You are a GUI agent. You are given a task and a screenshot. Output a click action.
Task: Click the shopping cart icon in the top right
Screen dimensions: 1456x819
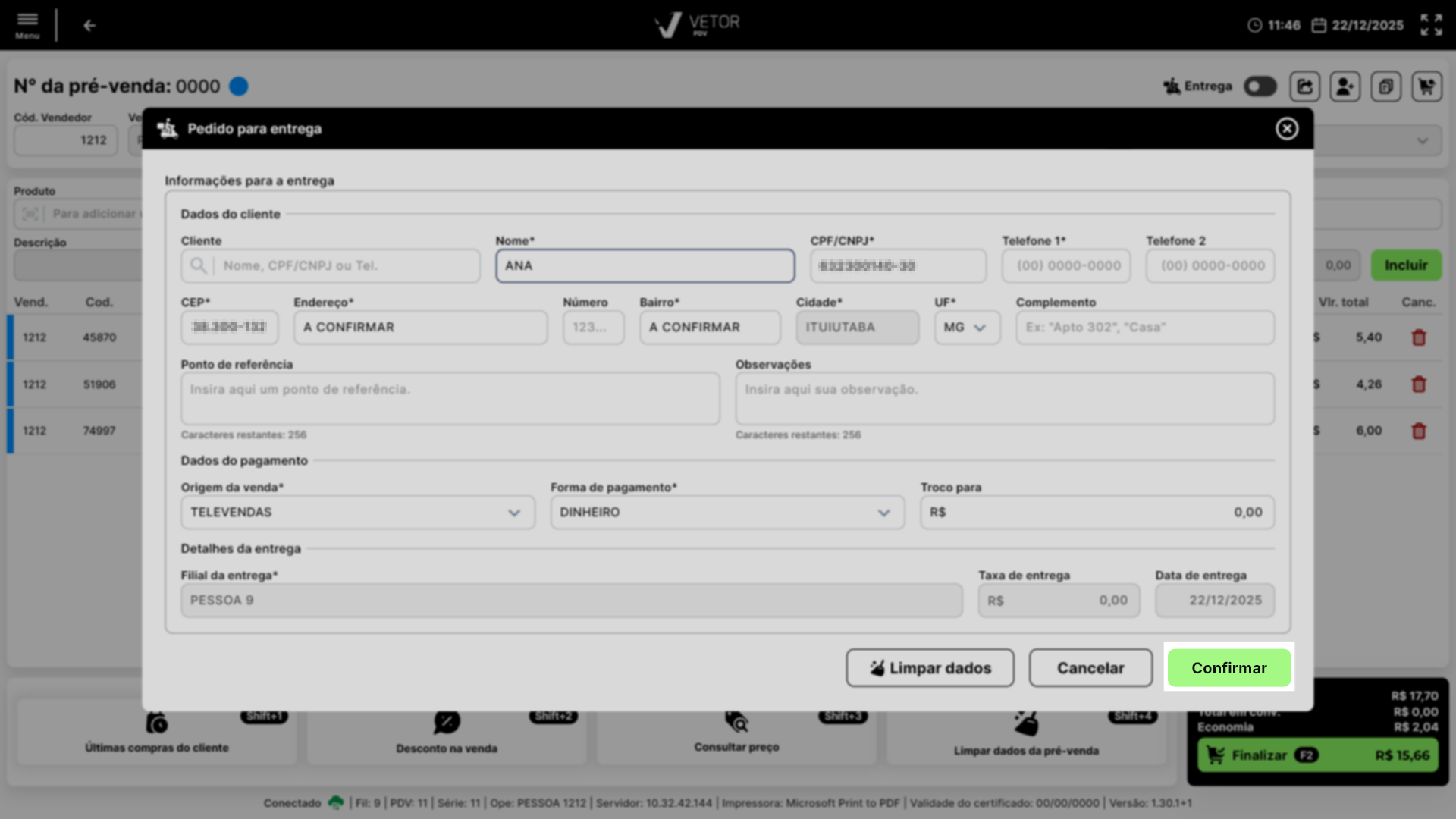(x=1426, y=86)
